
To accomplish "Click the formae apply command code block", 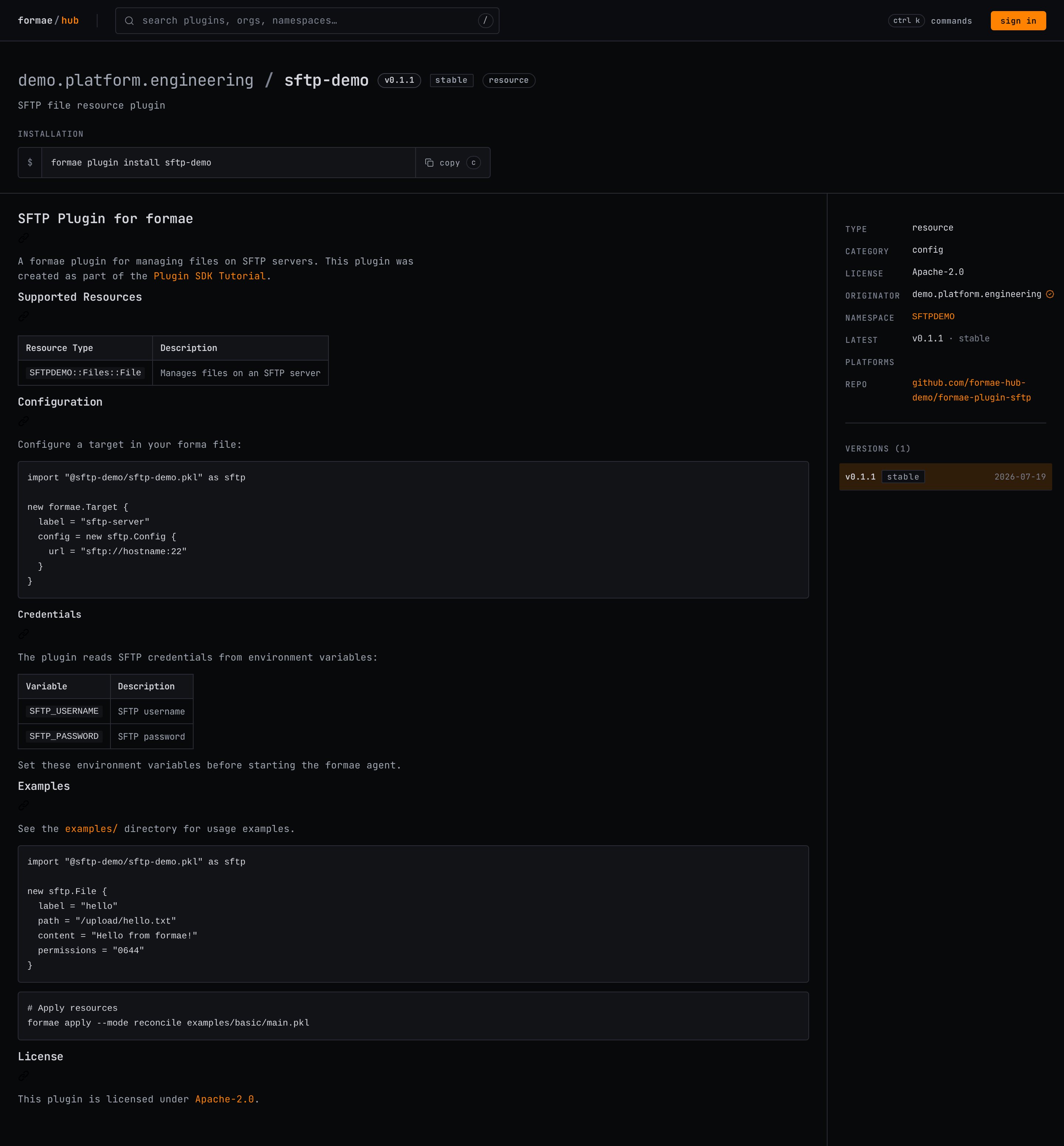I will [x=413, y=1015].
